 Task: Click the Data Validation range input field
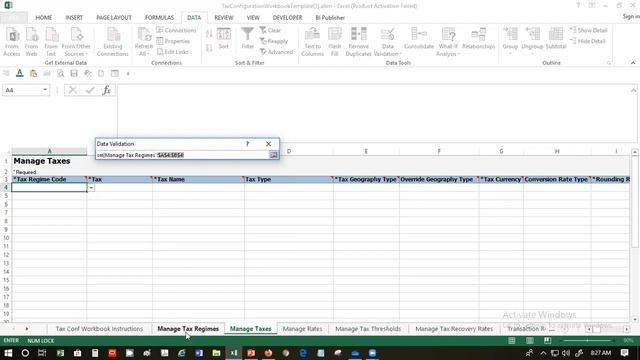click(182, 155)
